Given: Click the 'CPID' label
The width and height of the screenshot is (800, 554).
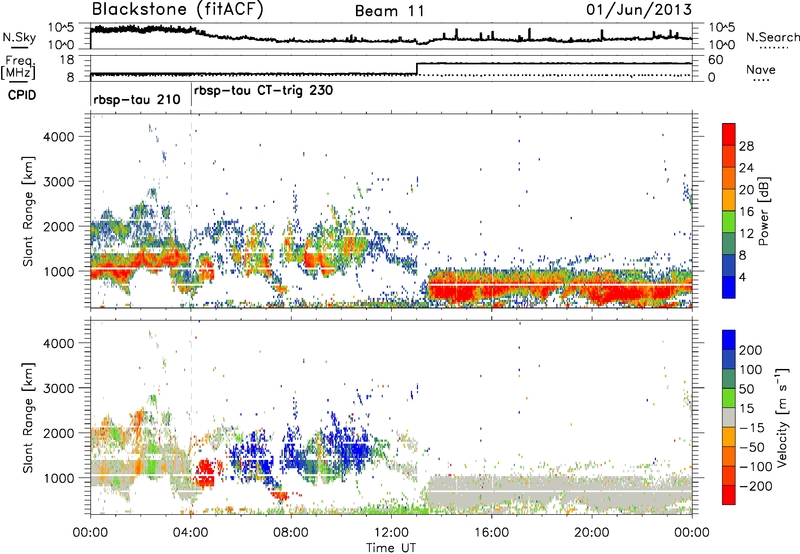Looking at the screenshot, I should (22, 95).
